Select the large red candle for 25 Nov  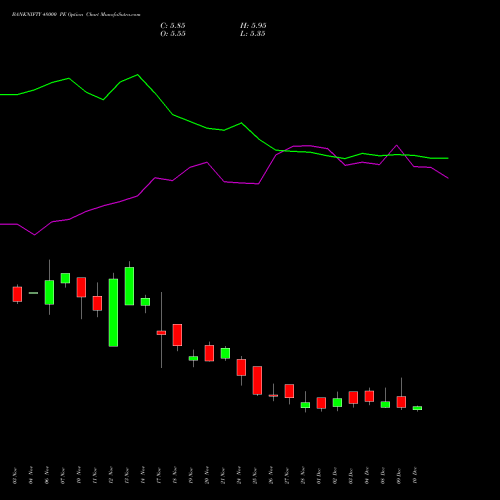257,380
